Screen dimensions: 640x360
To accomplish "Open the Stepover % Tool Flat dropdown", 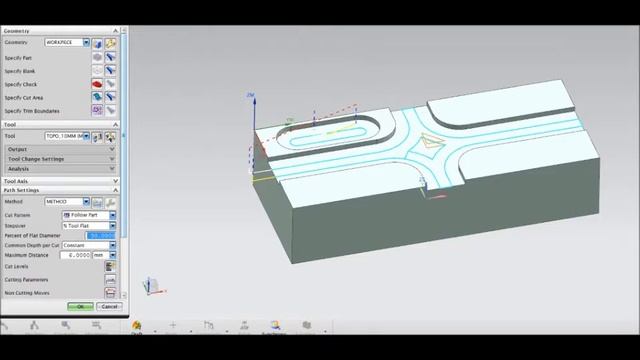I will 113,226.
